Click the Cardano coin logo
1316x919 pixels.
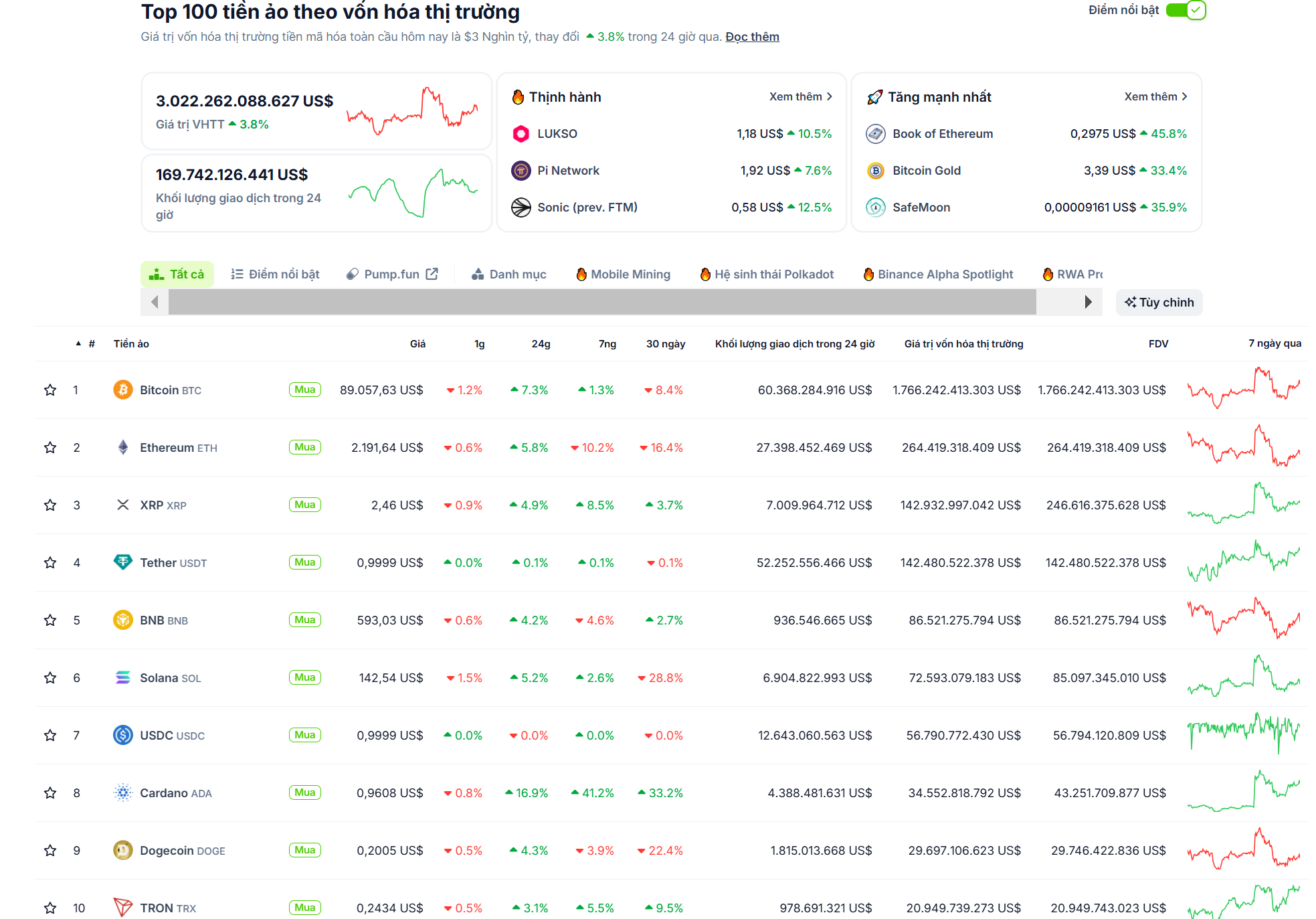[x=123, y=792]
